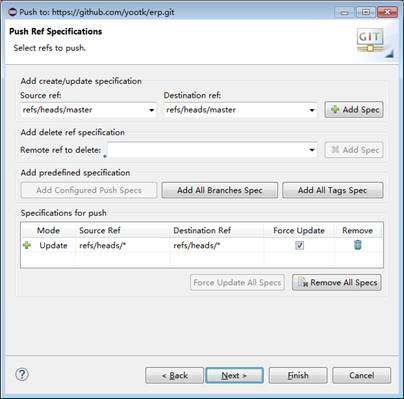Open the Destination ref dropdown
Viewport: 404px width, 399px height.
pos(312,110)
